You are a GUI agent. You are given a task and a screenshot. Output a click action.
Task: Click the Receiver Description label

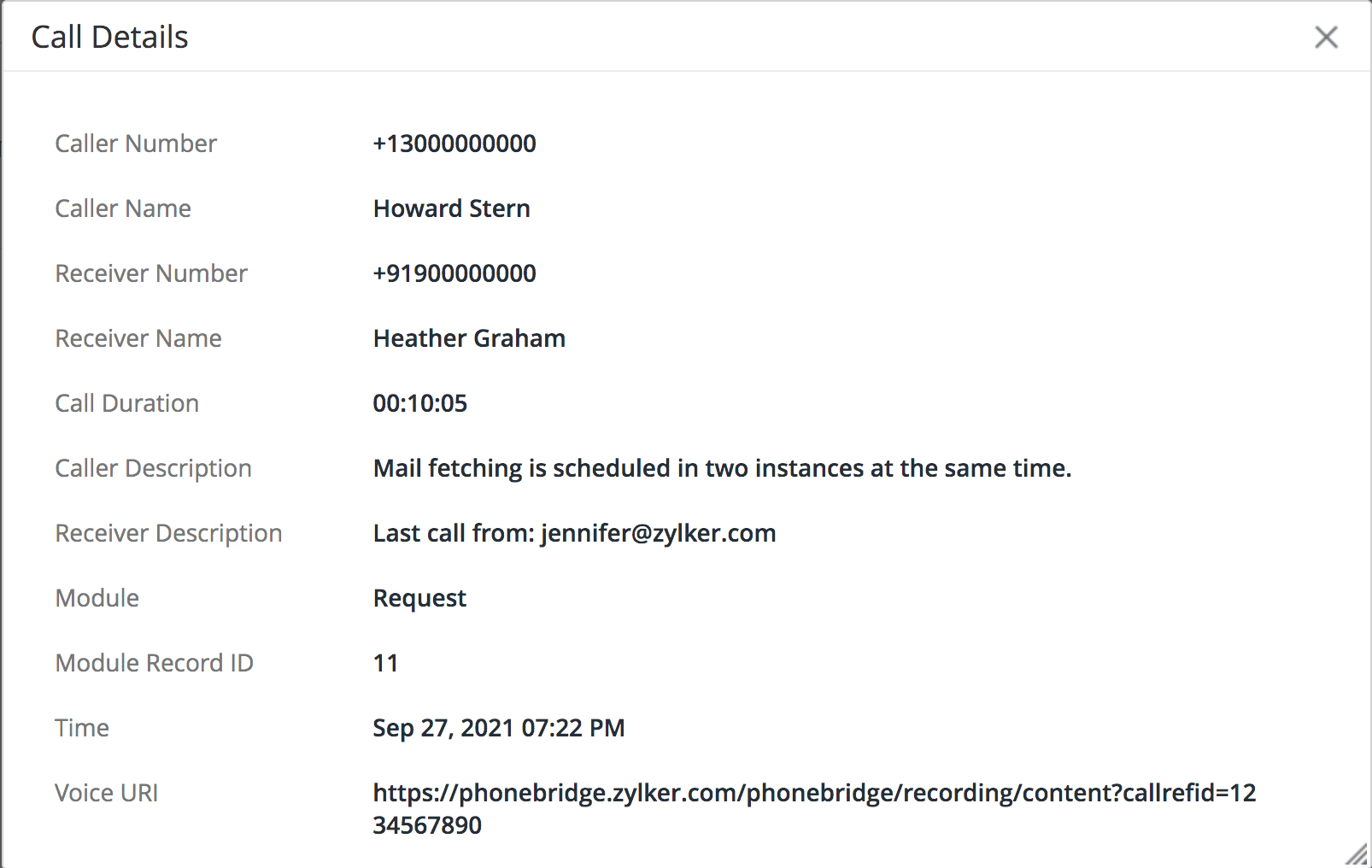coord(168,533)
